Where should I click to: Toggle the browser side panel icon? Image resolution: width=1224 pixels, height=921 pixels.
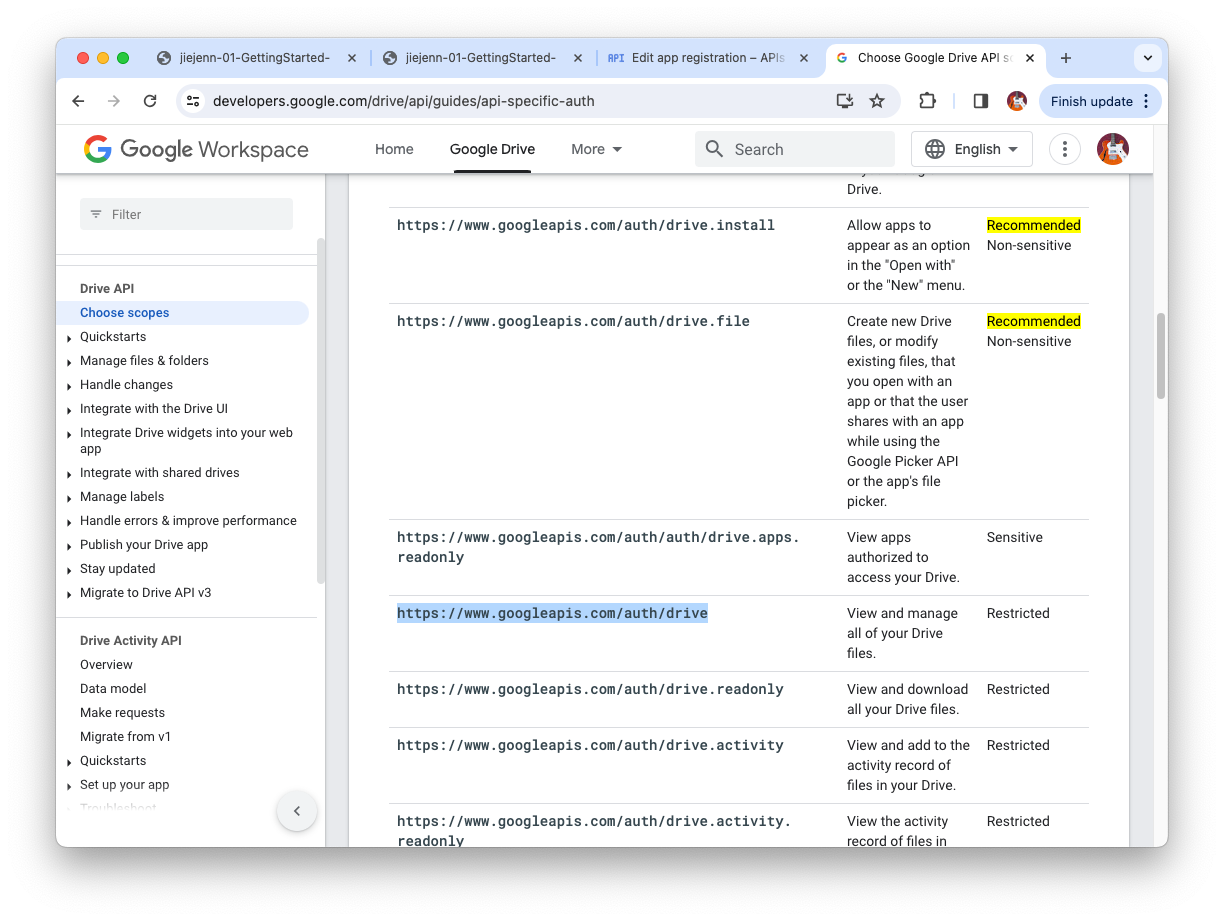tap(981, 101)
